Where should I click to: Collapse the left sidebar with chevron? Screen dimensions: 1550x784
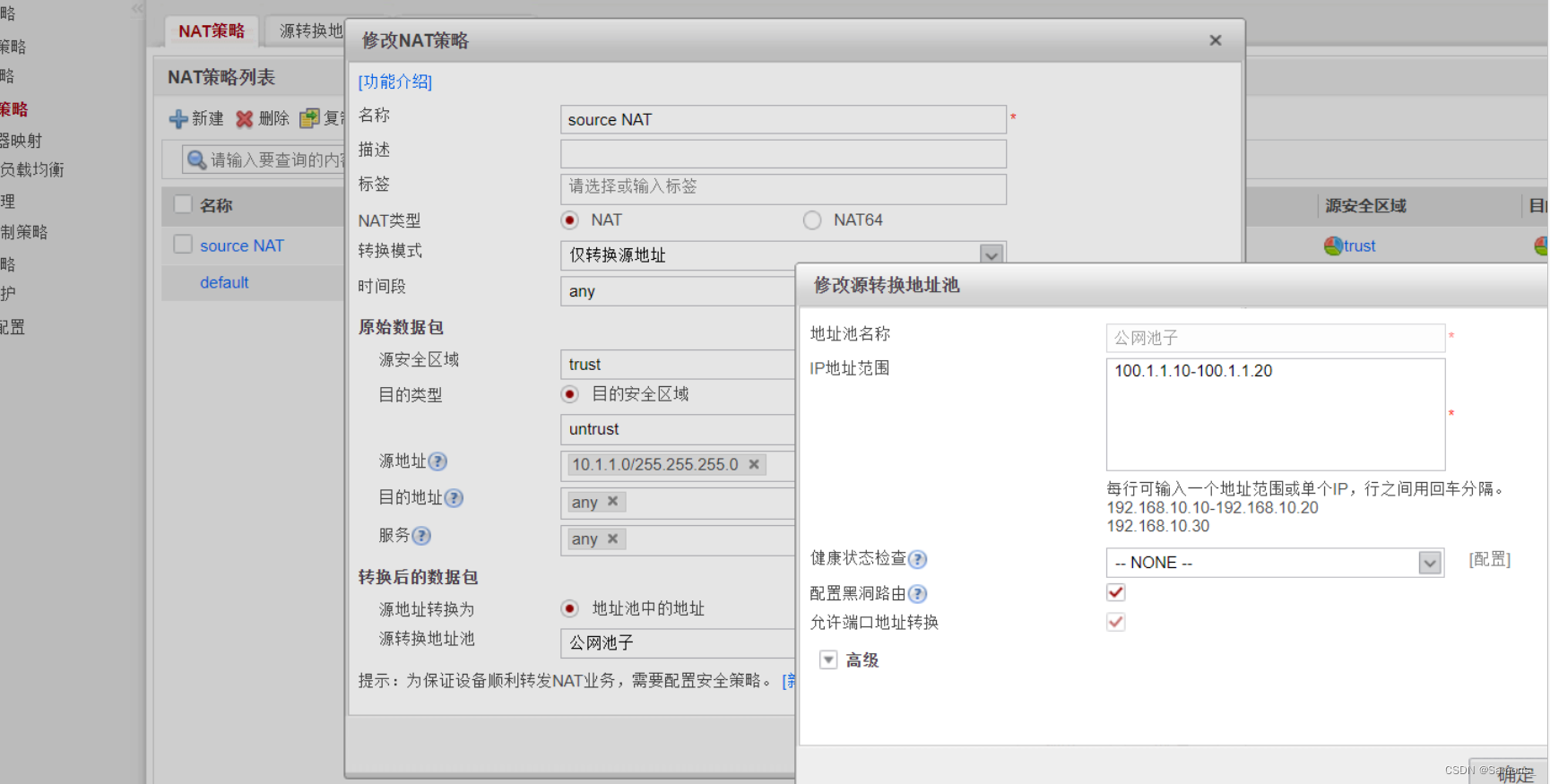(x=137, y=9)
